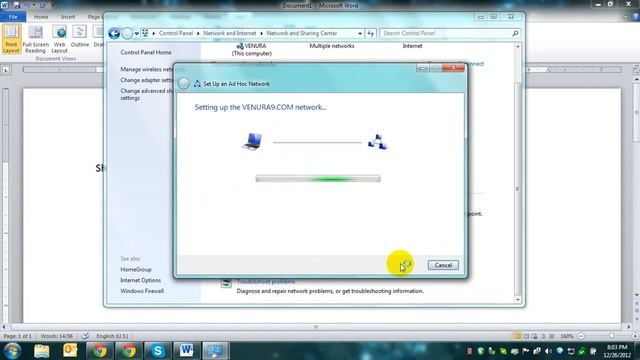Refresh the Control Panel address bar

[371, 33]
